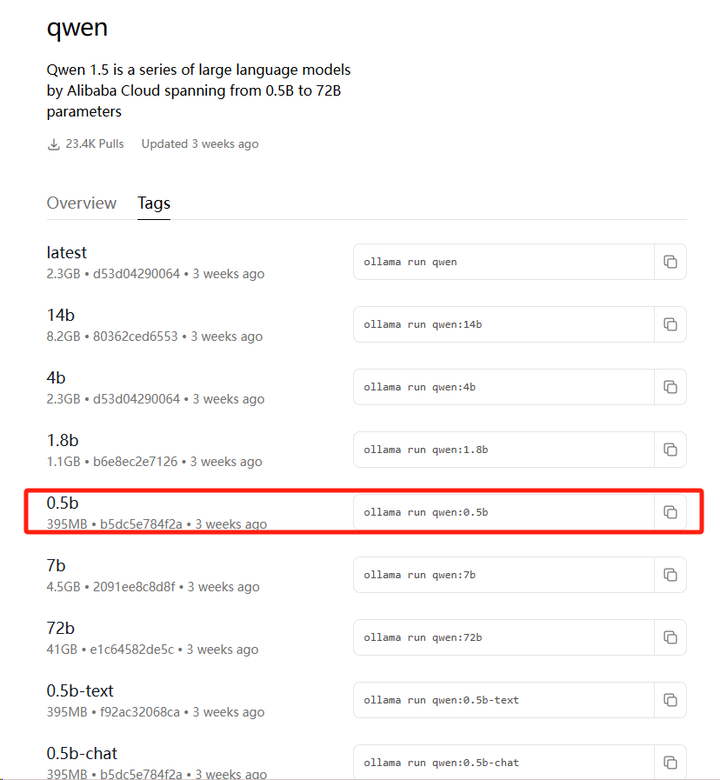Click the 'ollama run qwen:14b' command field
The width and height of the screenshot is (720, 780).
pos(504,324)
